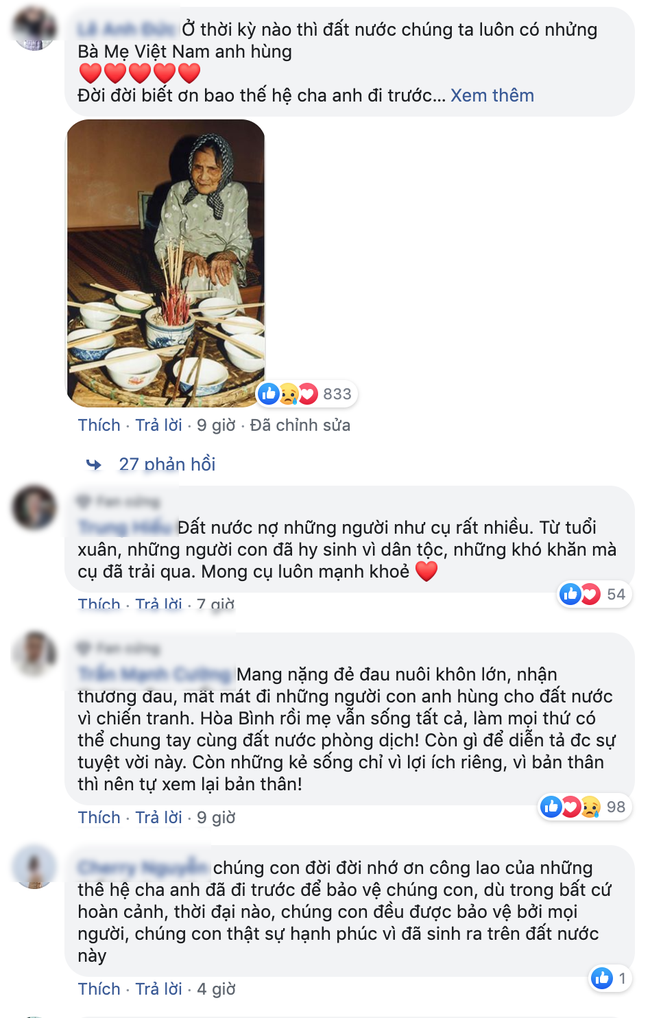Screen dimensions: 650x1018
Task: Click the reply arrow beside 27 phản hồi
Action: (x=94, y=464)
